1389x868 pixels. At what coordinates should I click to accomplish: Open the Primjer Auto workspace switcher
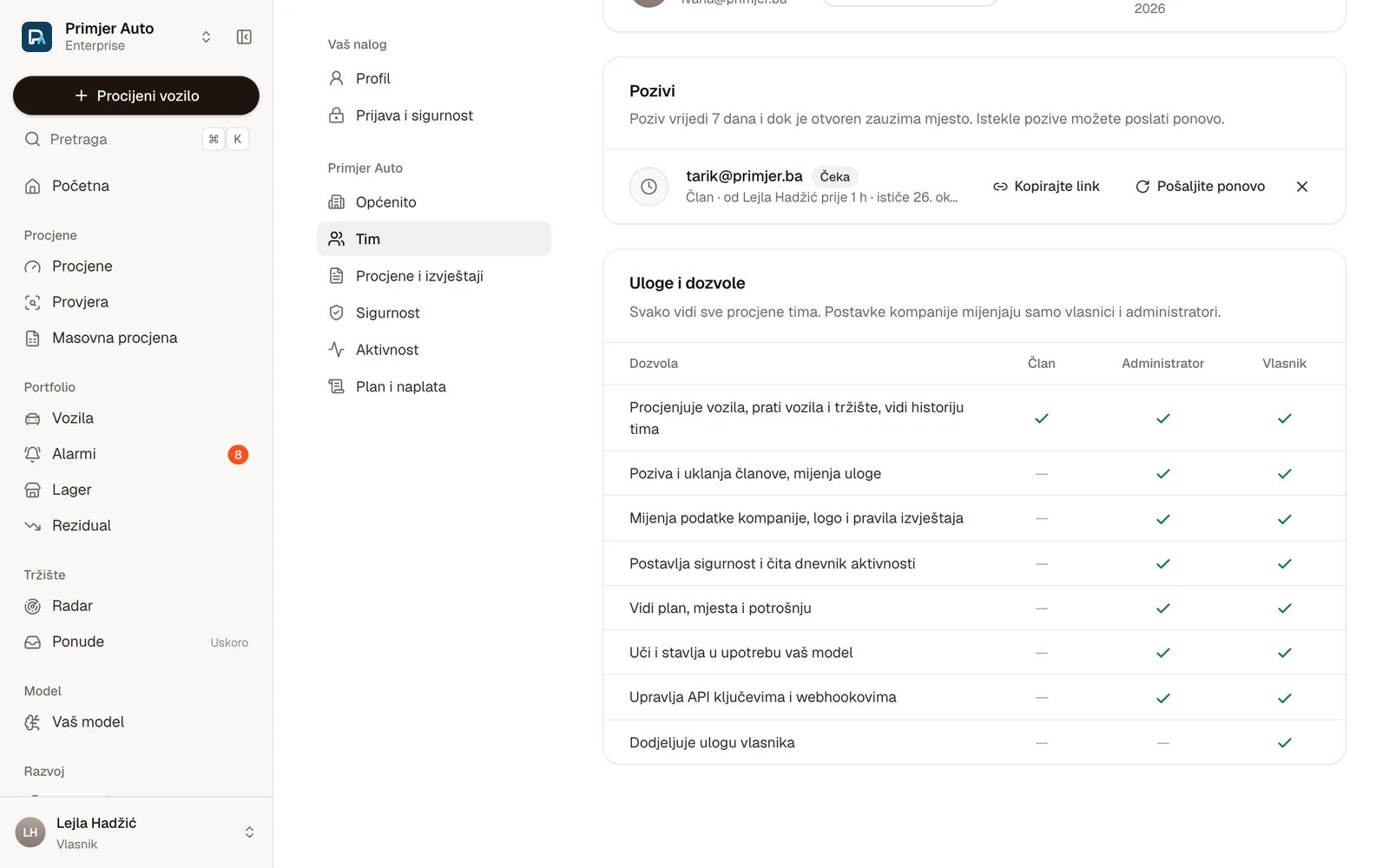pyautogui.click(x=206, y=36)
